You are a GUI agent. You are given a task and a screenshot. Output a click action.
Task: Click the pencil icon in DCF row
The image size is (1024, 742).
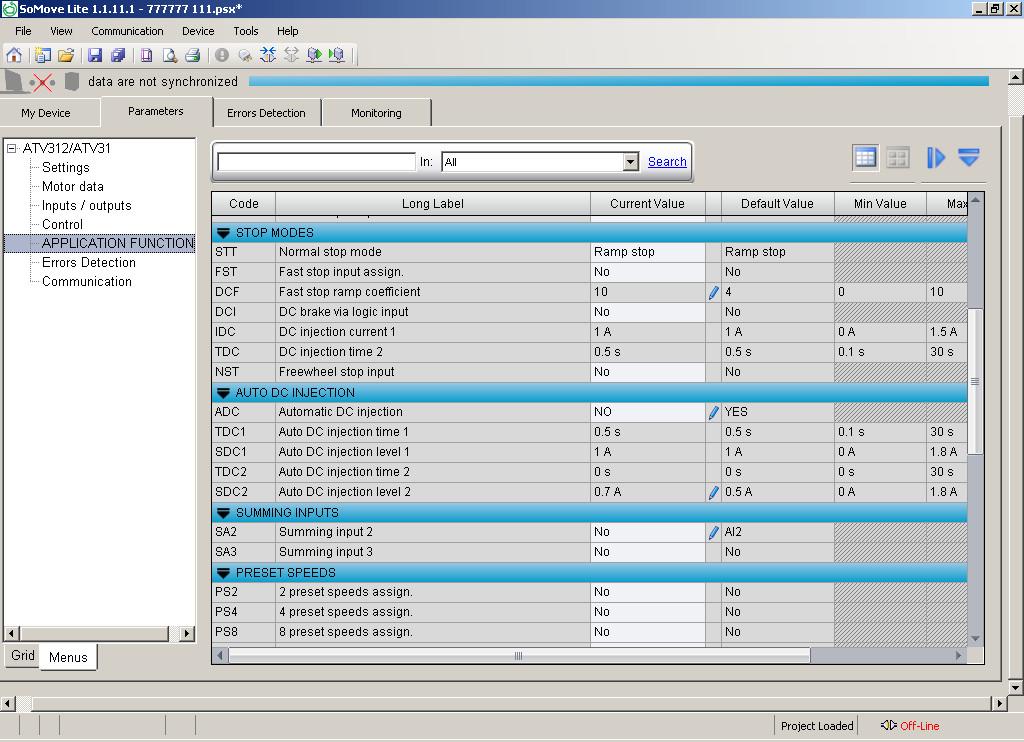coord(713,292)
